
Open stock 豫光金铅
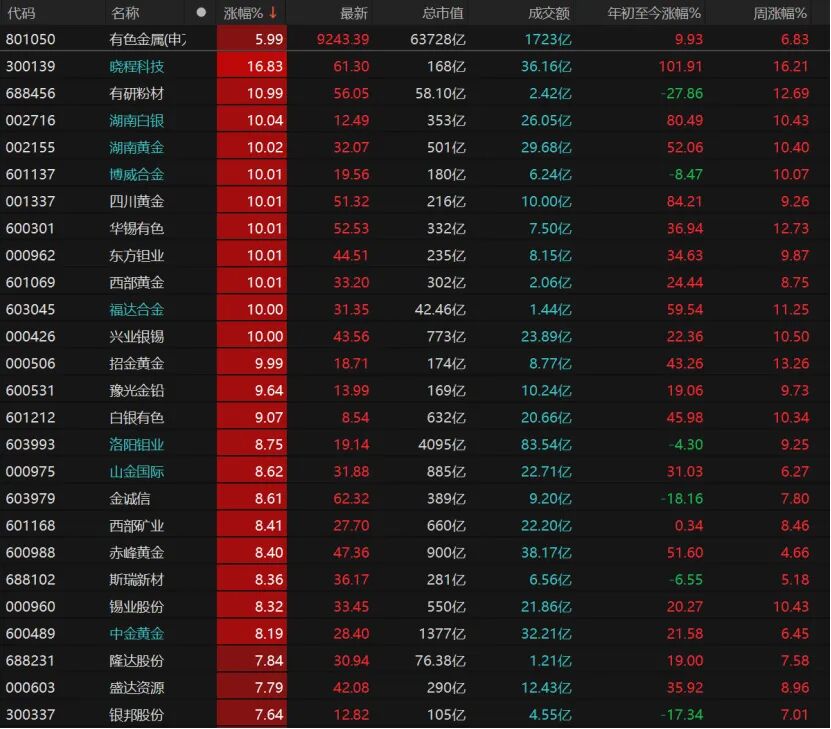coord(137,390)
